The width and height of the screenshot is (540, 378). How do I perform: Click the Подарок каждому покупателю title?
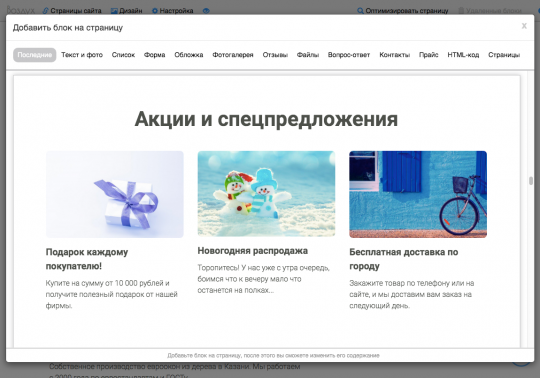[x=87, y=259]
